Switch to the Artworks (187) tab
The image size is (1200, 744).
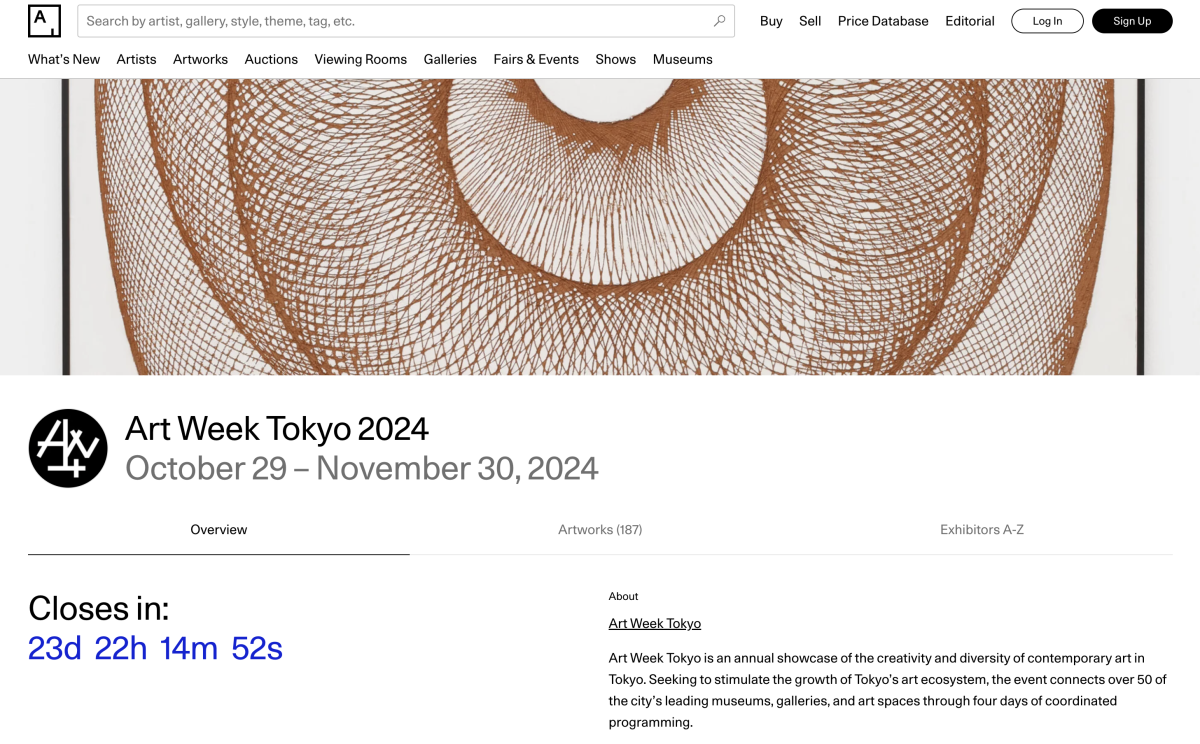[600, 530]
